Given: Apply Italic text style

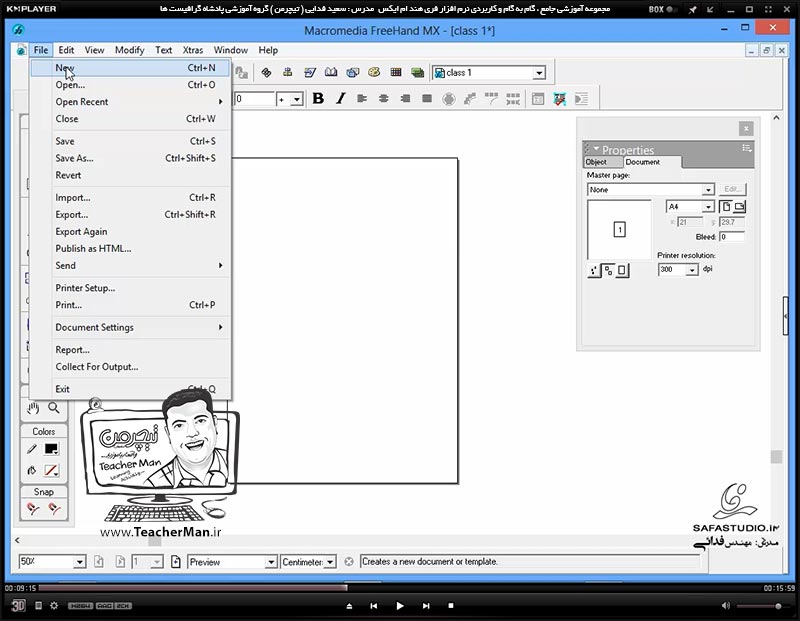Looking at the screenshot, I should tap(340, 98).
